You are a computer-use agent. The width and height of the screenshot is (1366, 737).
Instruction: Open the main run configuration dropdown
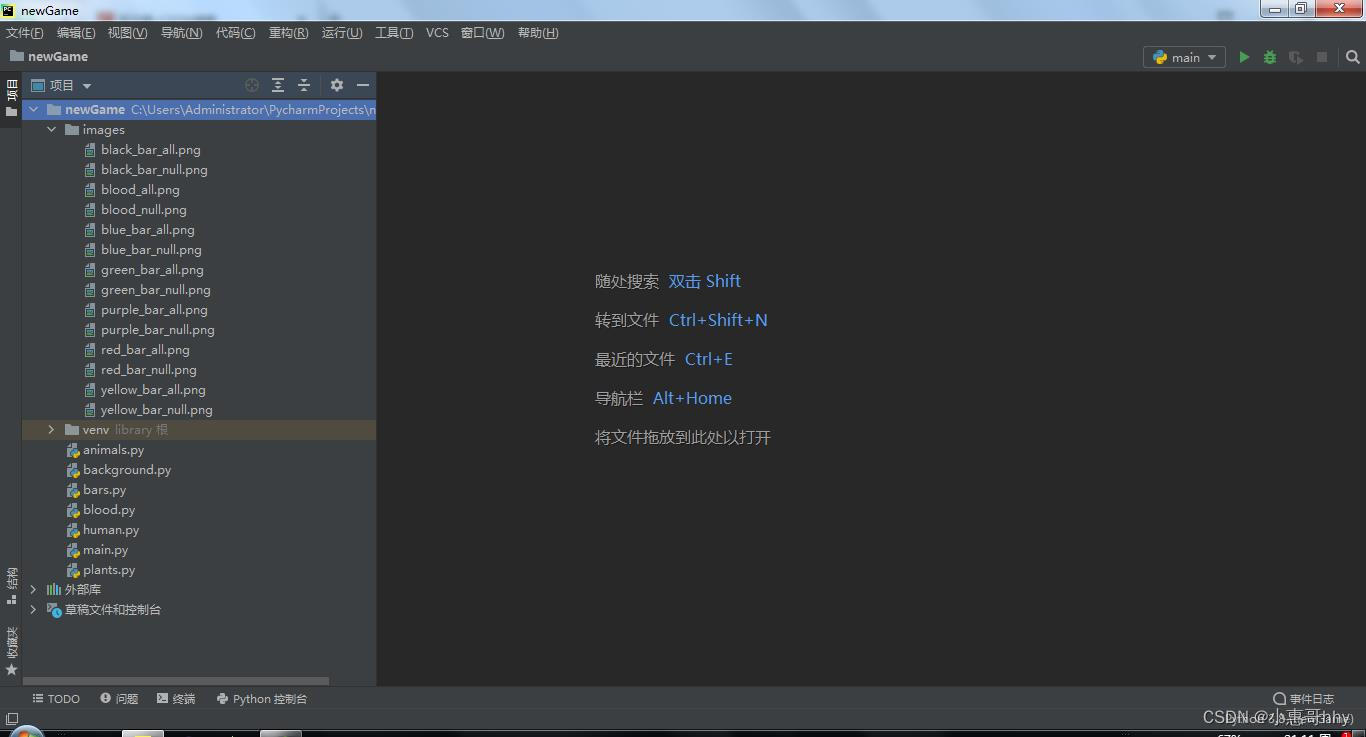1185,57
